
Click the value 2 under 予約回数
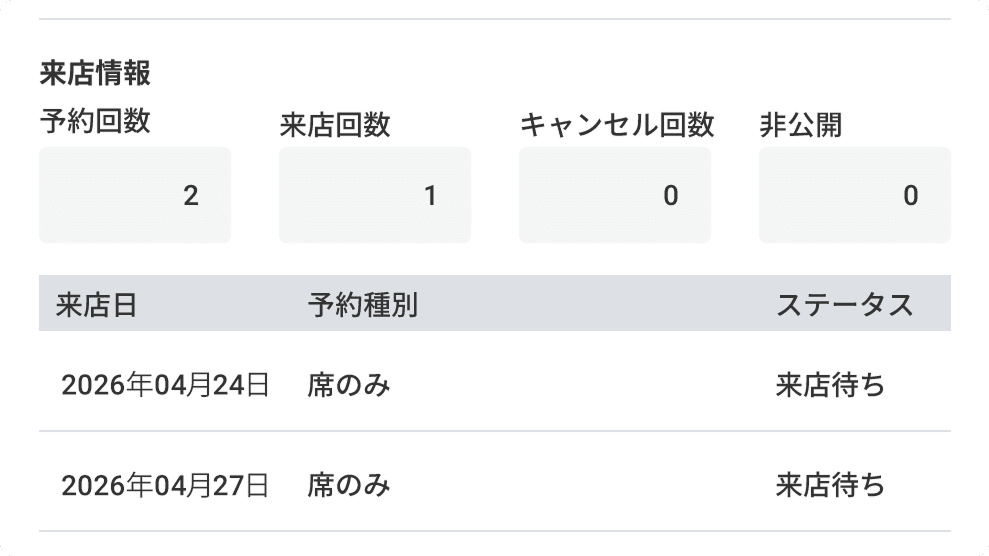pos(191,196)
